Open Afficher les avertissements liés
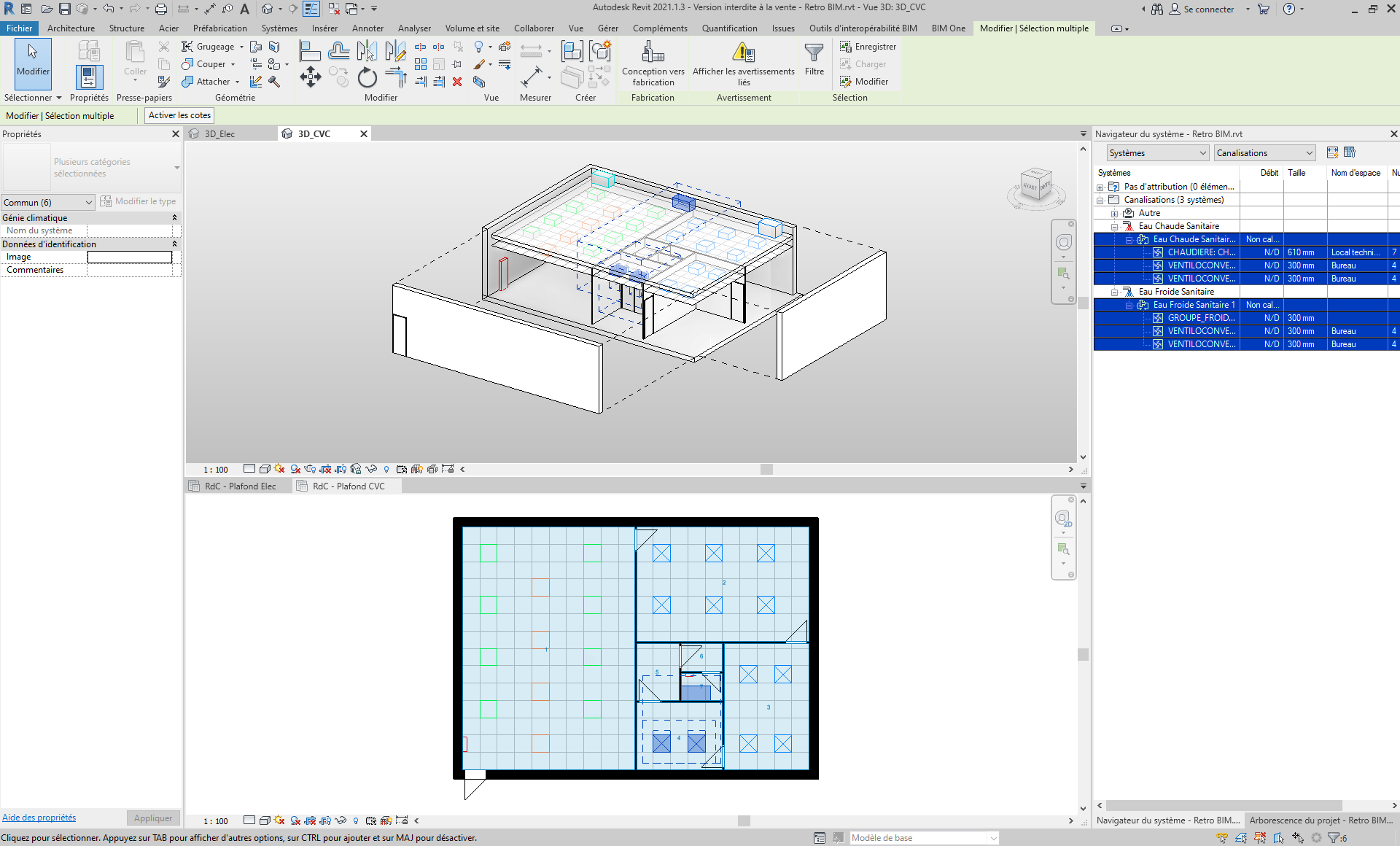The image size is (1400, 846). 743,53
